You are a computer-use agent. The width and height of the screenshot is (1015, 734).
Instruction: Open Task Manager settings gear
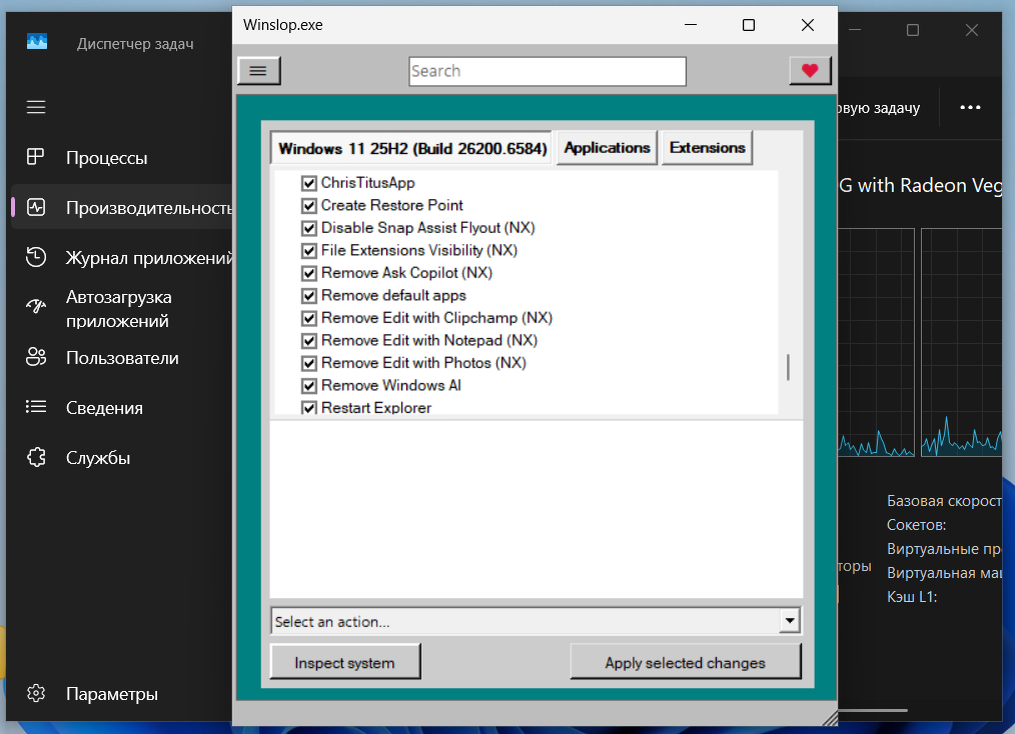(x=36, y=693)
